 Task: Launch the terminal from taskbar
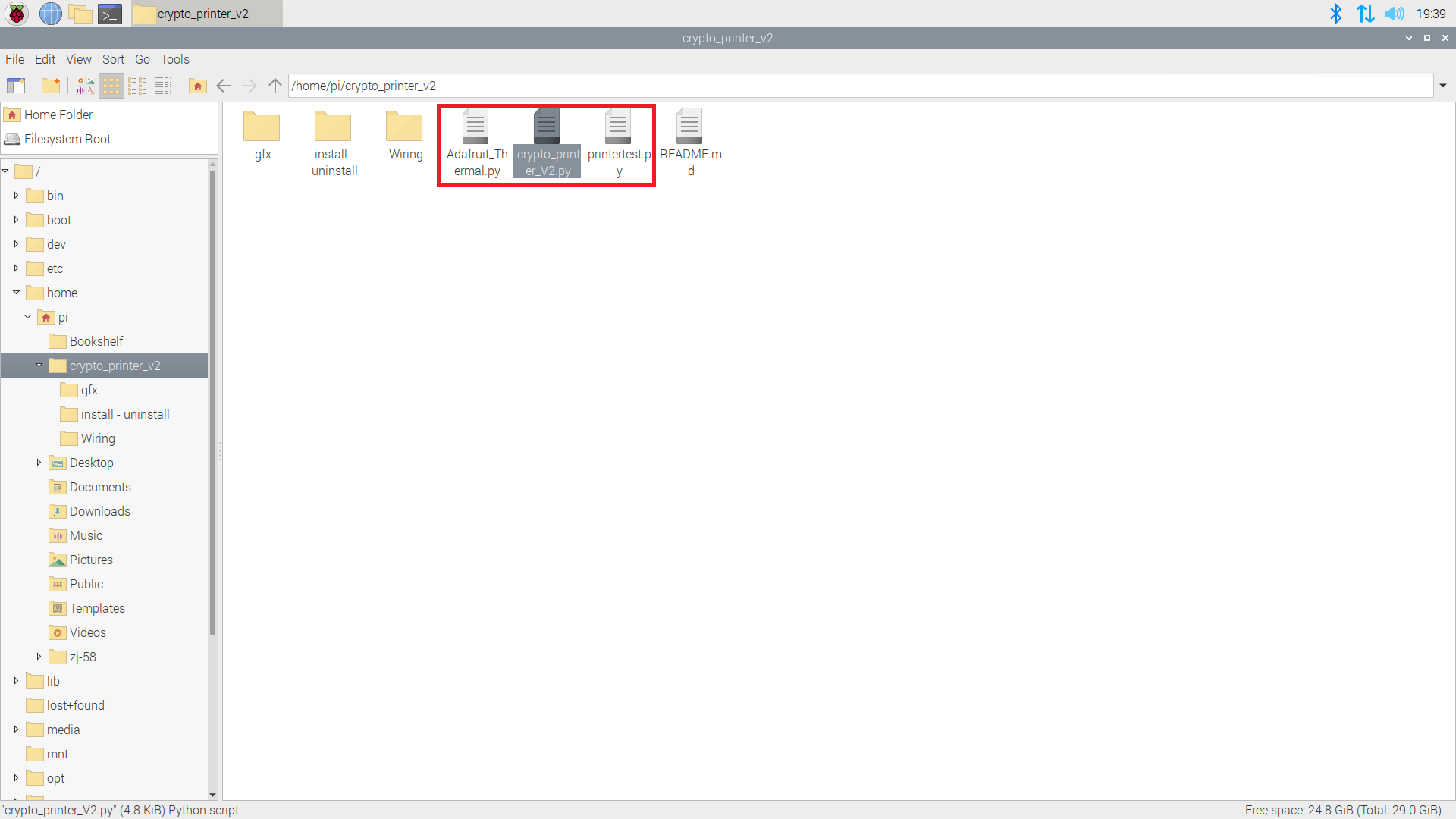110,14
